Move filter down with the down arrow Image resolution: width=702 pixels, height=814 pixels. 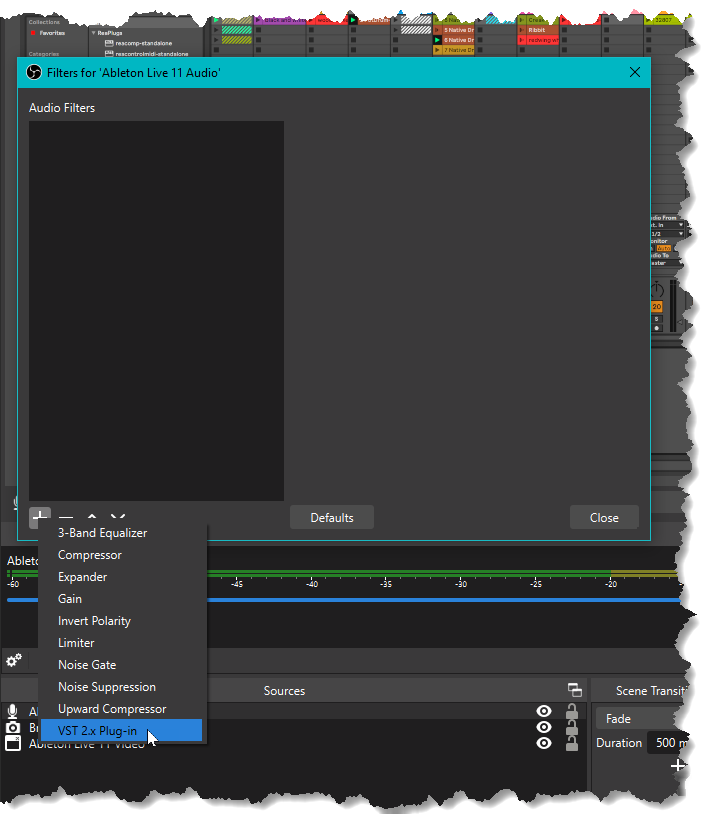(x=118, y=518)
